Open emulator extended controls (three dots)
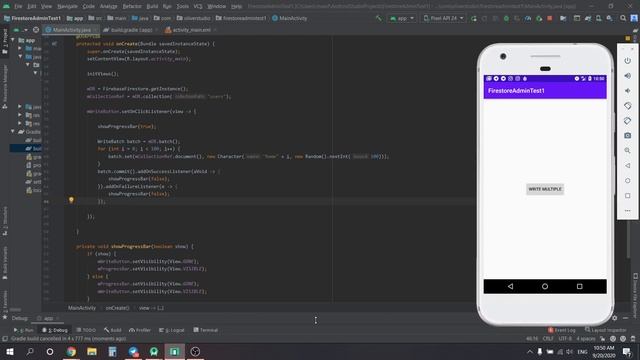 coord(627,211)
